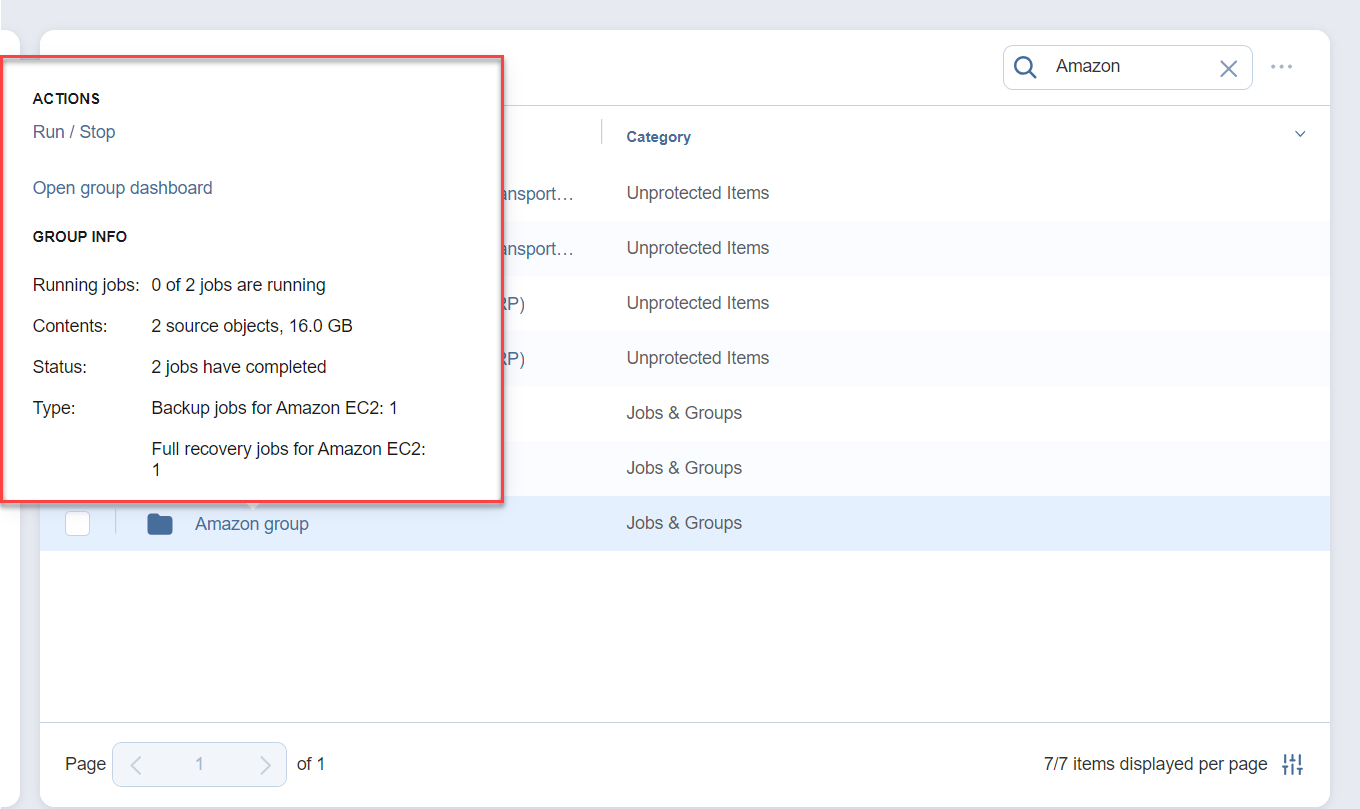Expand the chevron in the table header
Screen dimensions: 1360x809
click(1299, 134)
